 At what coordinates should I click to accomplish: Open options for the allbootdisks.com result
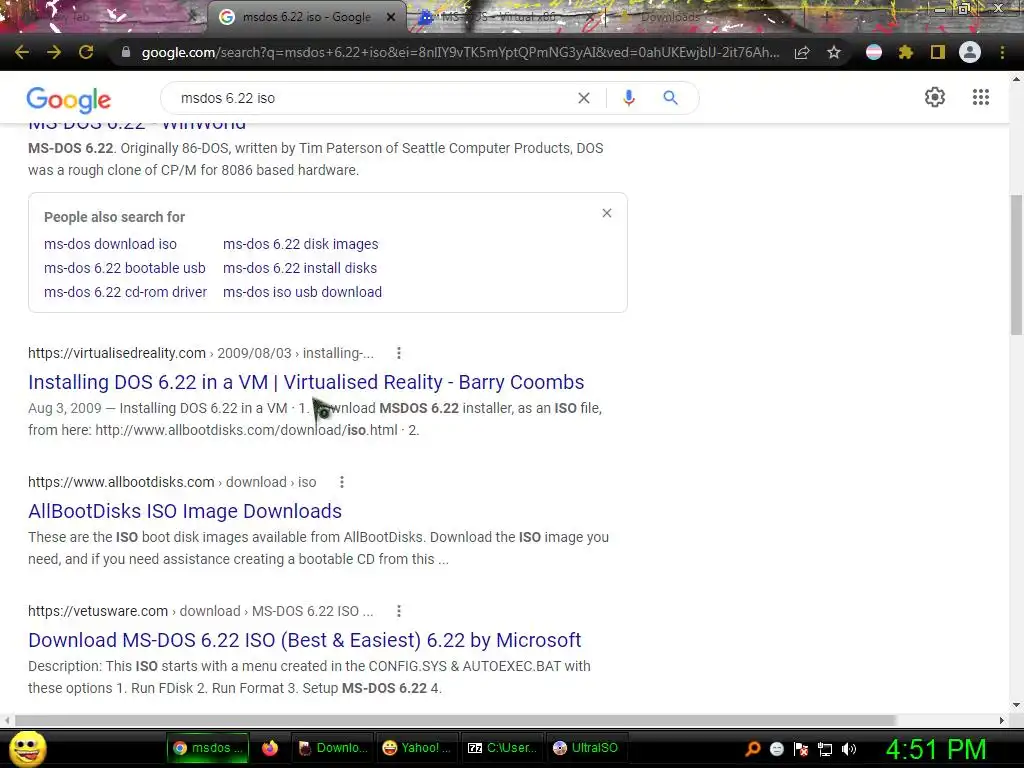click(x=342, y=482)
